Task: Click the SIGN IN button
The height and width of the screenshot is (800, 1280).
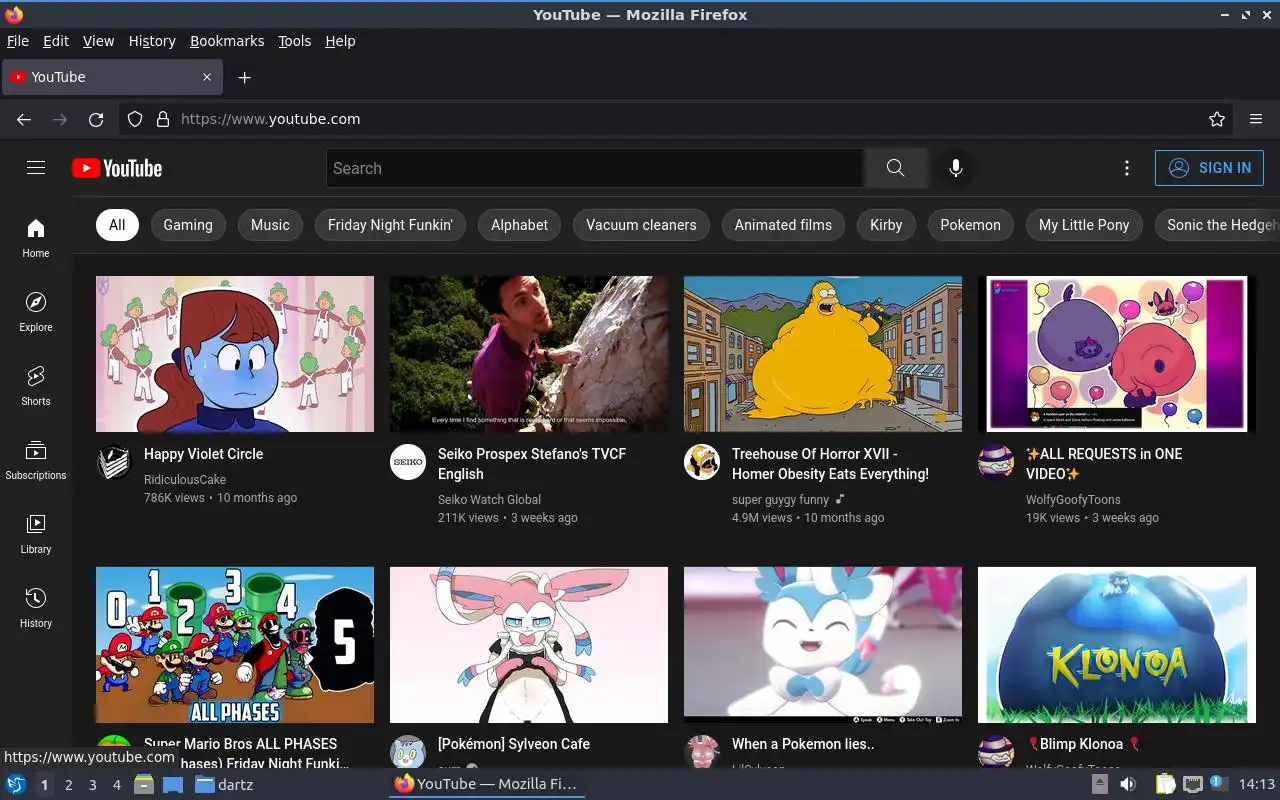Action: [x=1209, y=168]
